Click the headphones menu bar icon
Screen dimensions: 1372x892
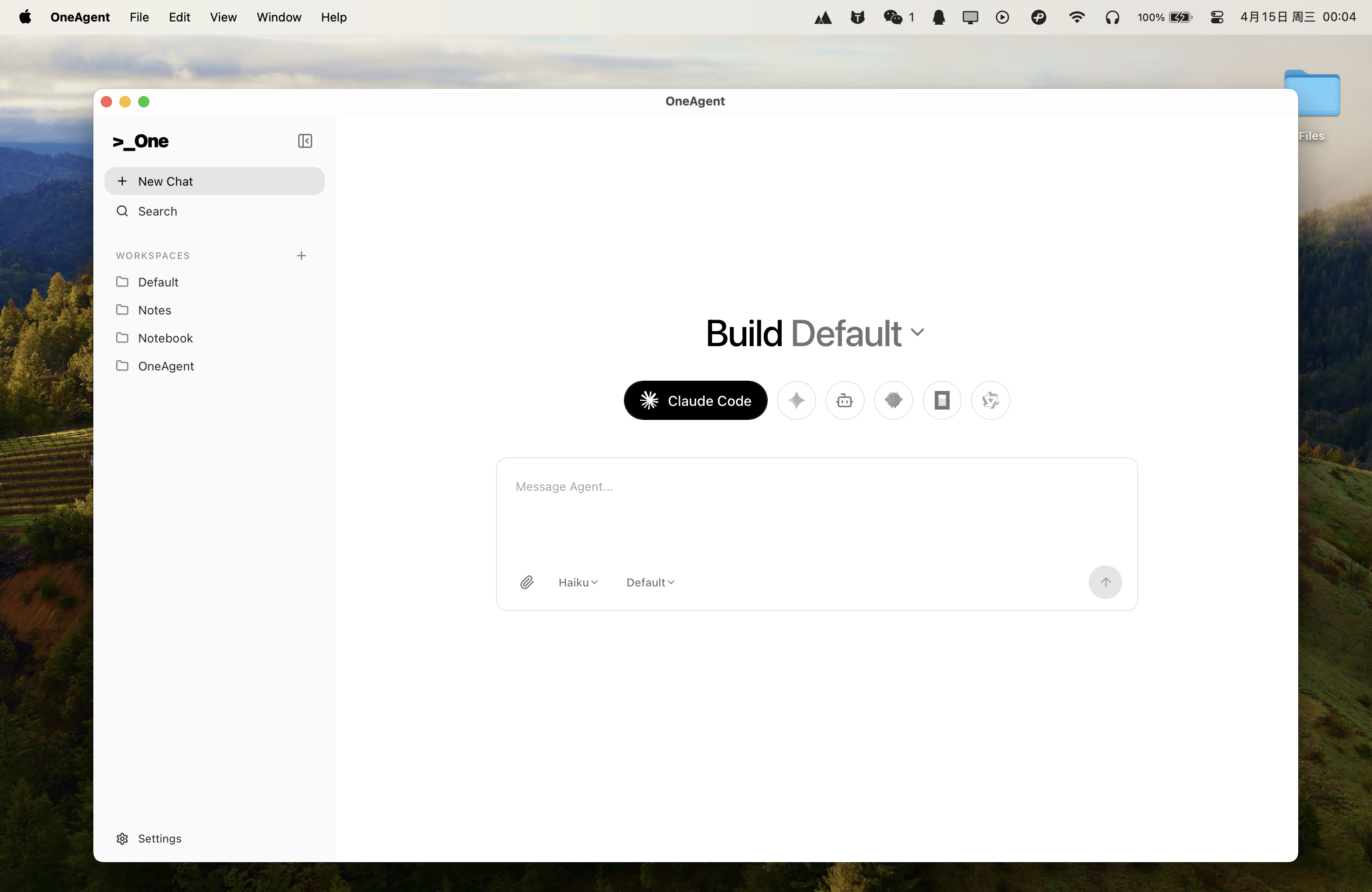point(1112,17)
